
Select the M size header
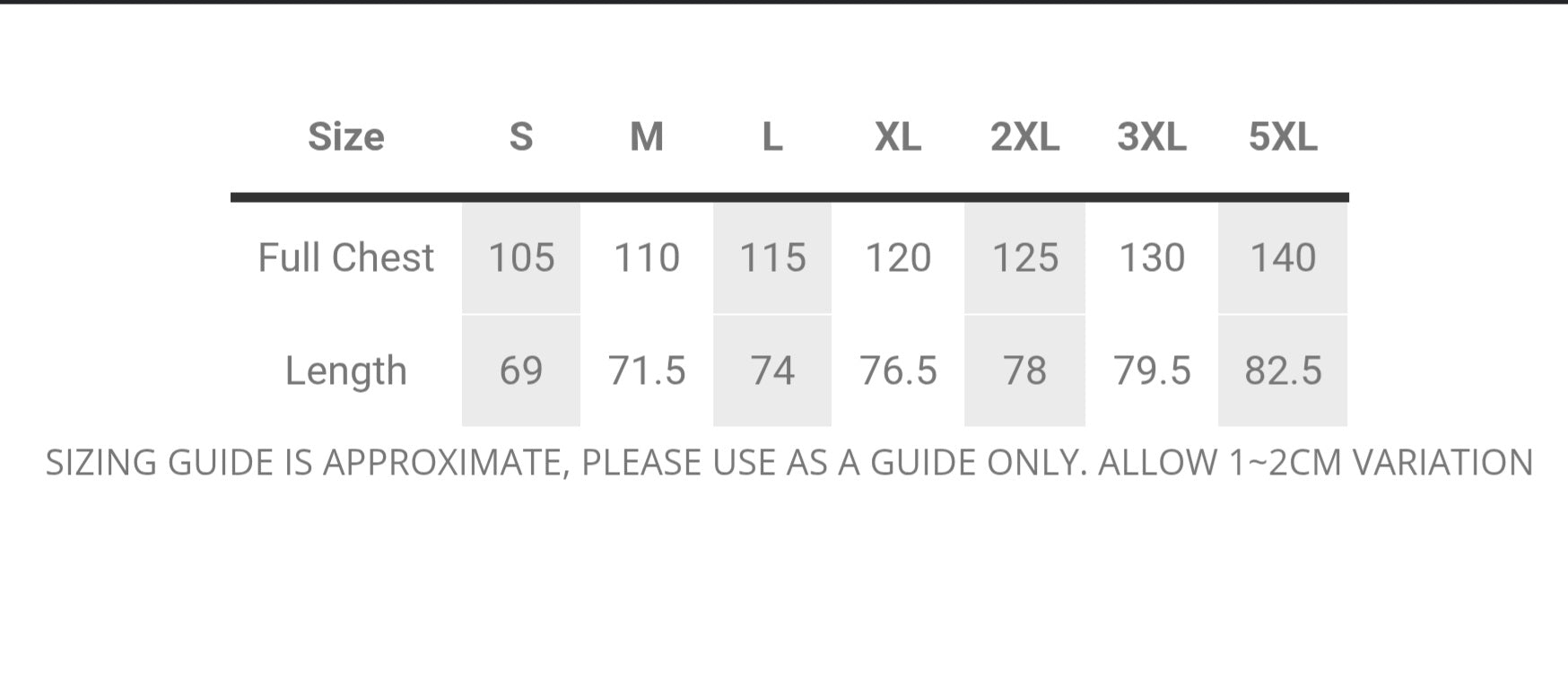pos(647,137)
